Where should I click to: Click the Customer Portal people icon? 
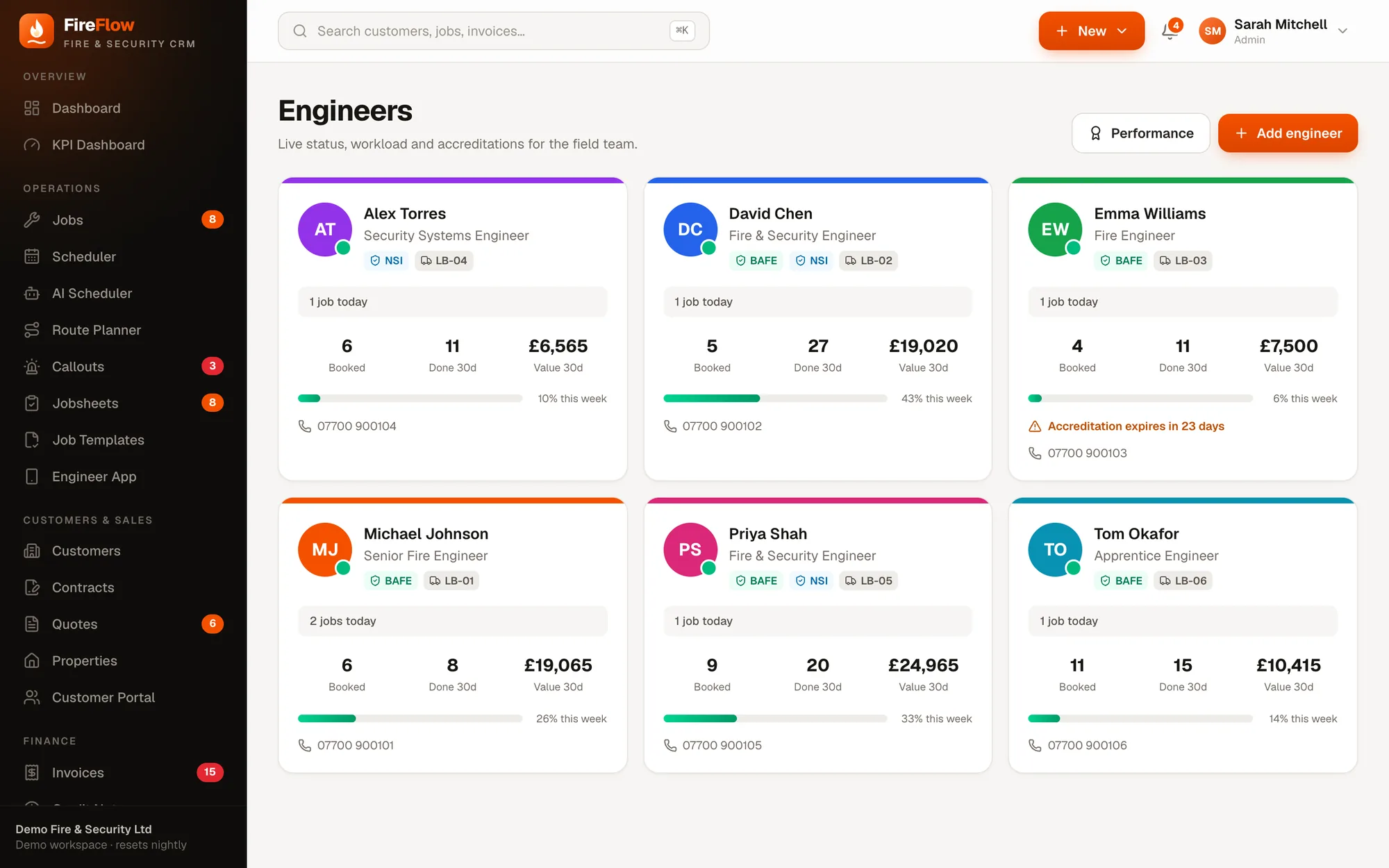32,698
